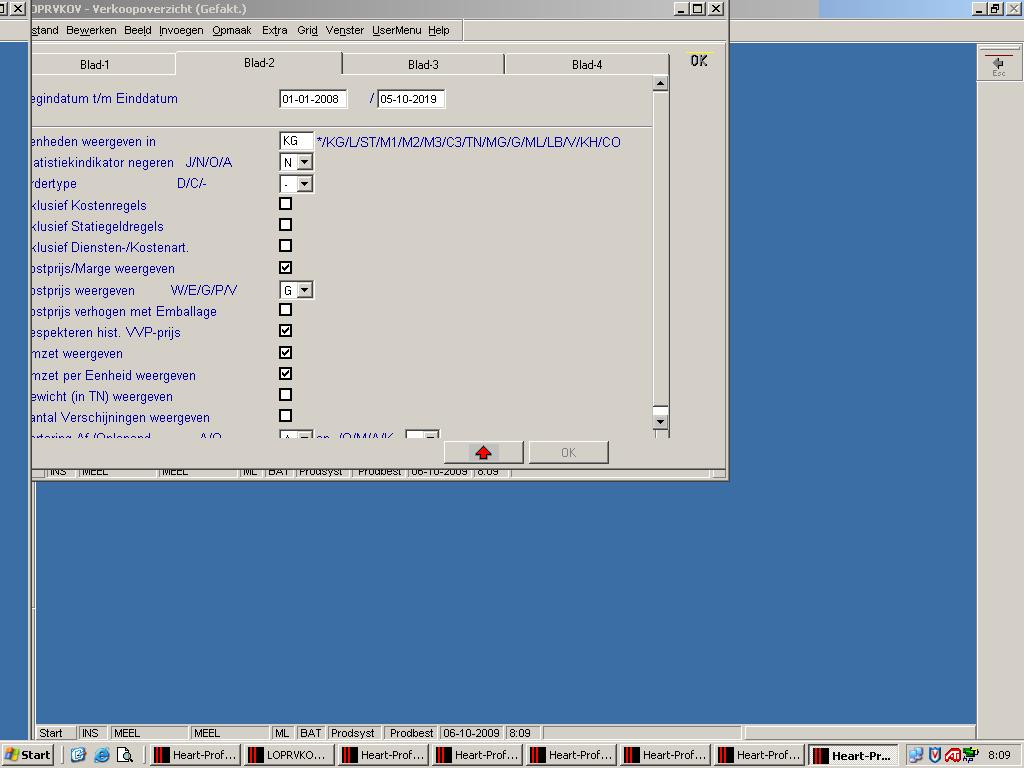
Task: Open the Invoegen menu
Action: 181,30
